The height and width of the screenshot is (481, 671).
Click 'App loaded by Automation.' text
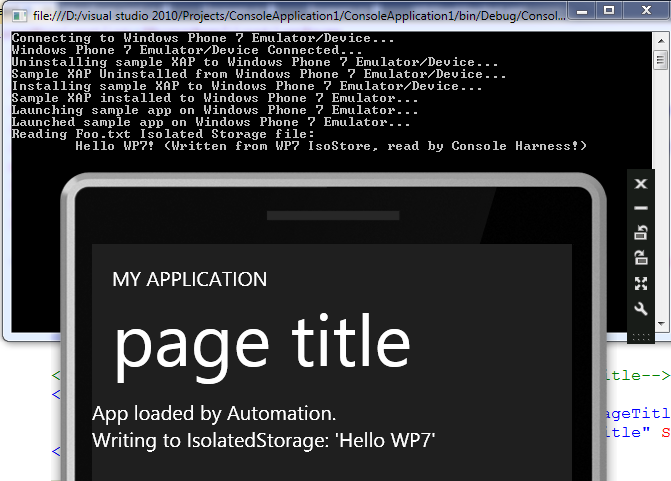[x=214, y=414]
